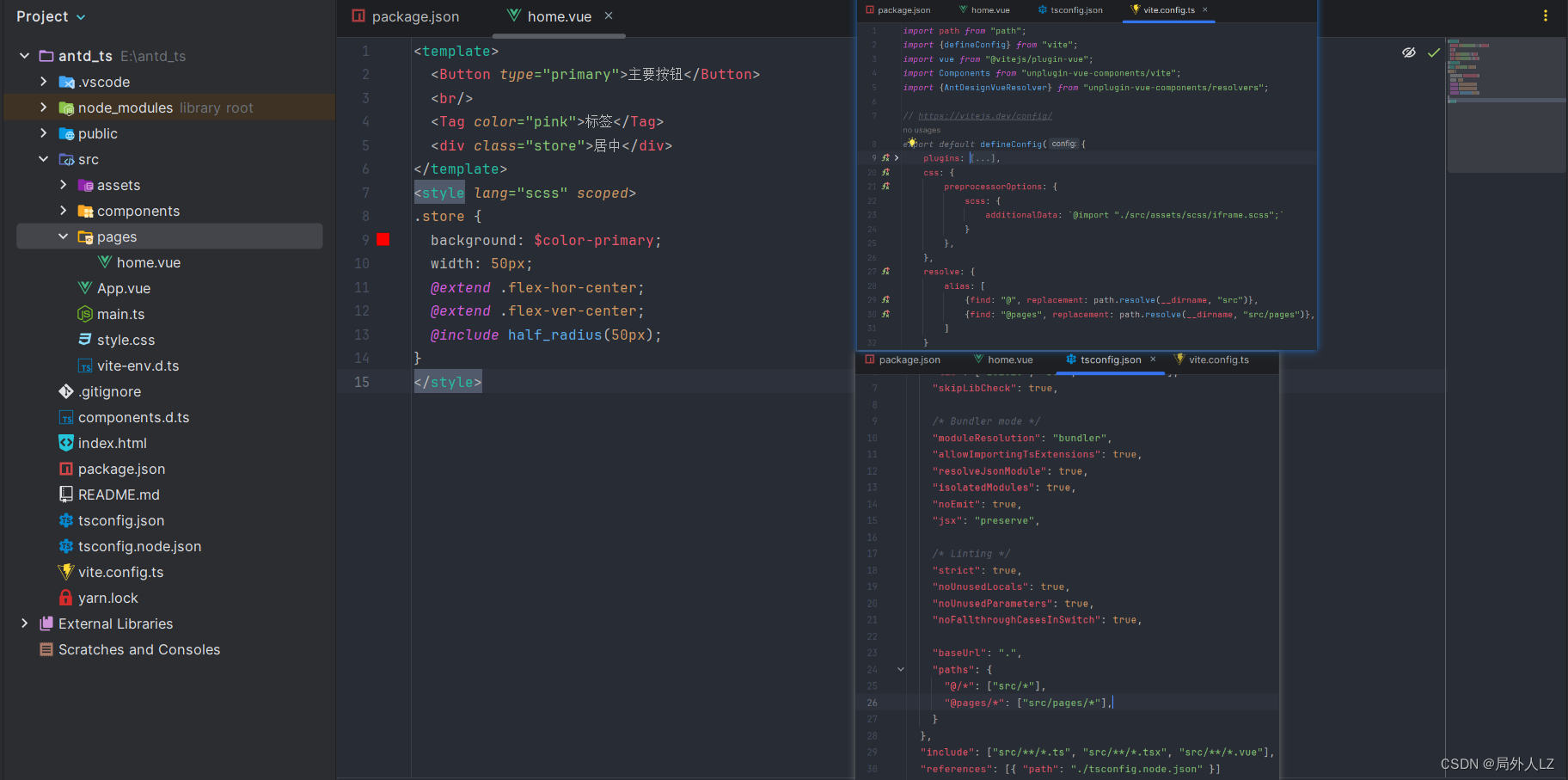Screen dimensions: 1568x780
Task: Click the horizontal scrollbar under the home.vue tab
Action: (x=559, y=36)
